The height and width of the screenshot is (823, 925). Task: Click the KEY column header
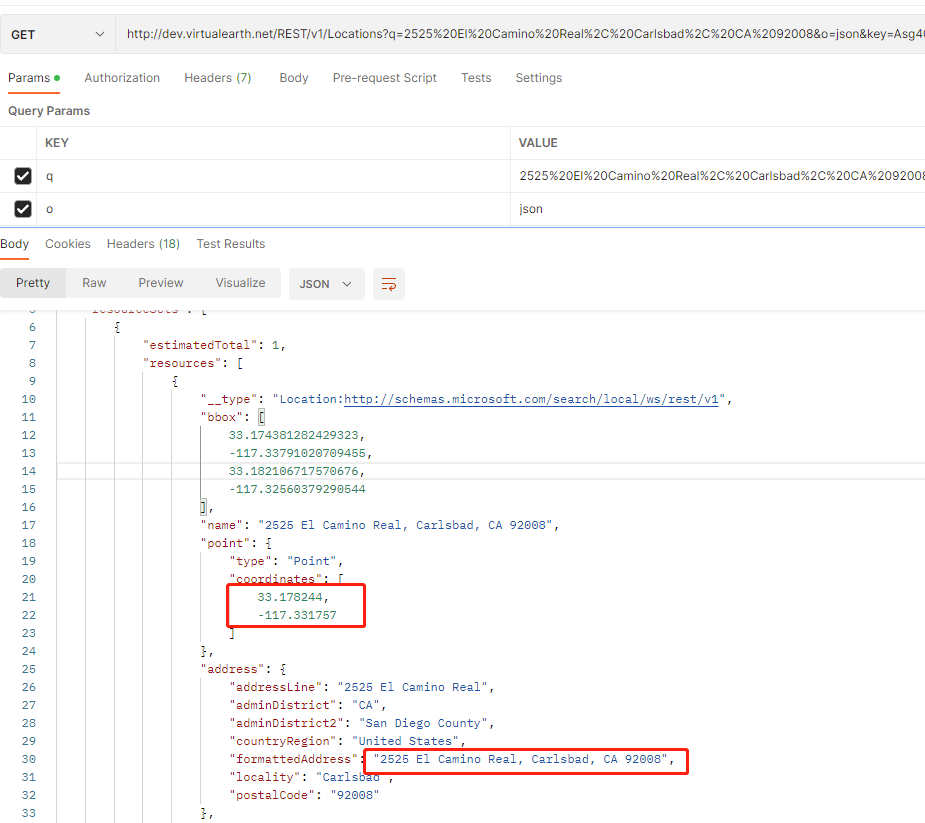point(57,143)
